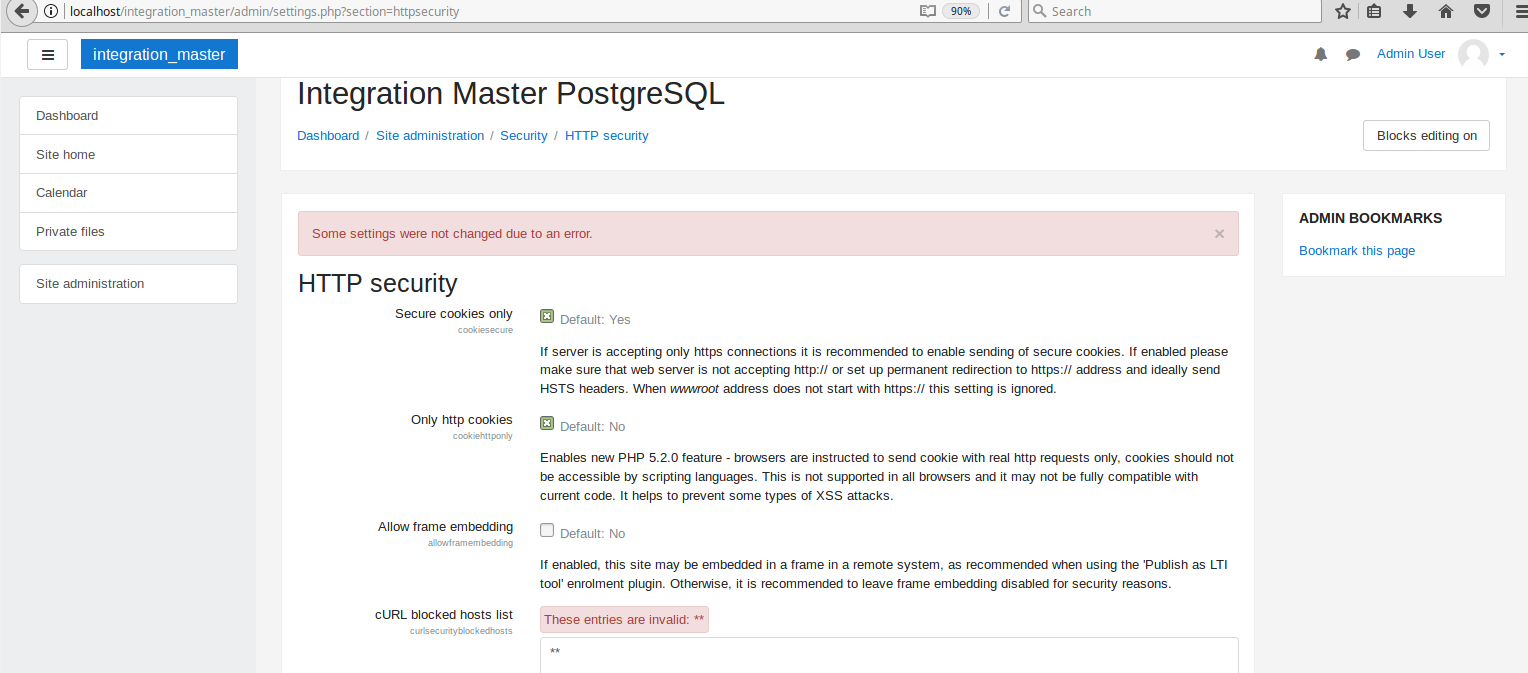Image resolution: width=1528 pixels, height=673 pixels.
Task: Uncheck Only http cookies checkbox
Action: [x=547, y=423]
